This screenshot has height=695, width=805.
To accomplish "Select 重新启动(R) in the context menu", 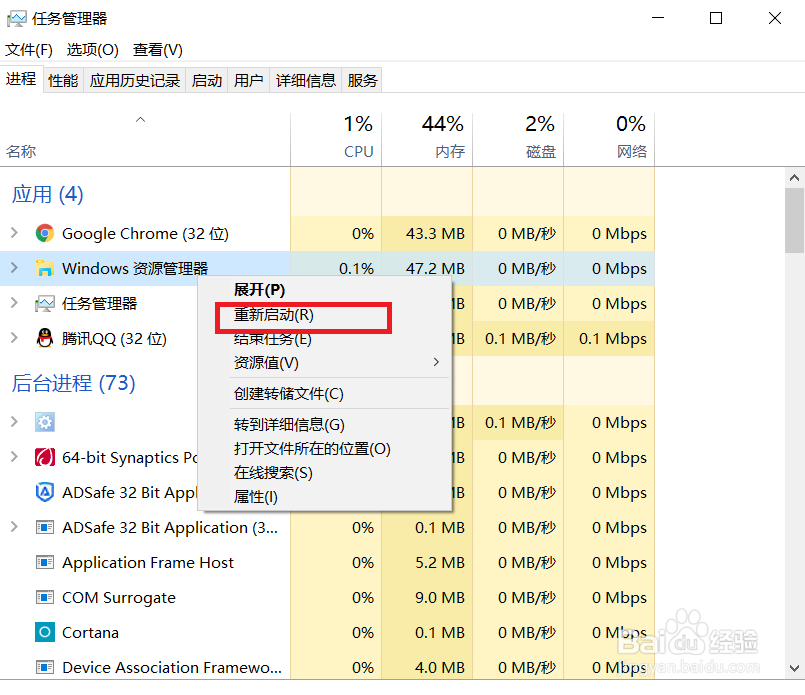I will (274, 314).
